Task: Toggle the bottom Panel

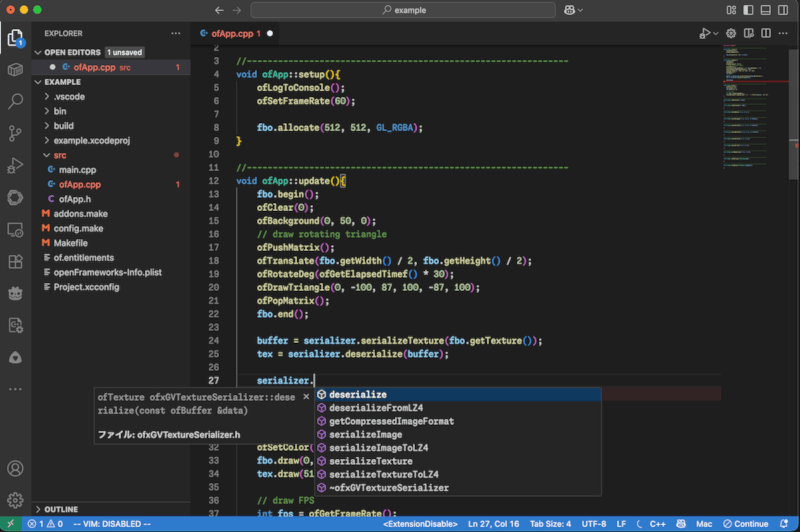Action: (765, 10)
